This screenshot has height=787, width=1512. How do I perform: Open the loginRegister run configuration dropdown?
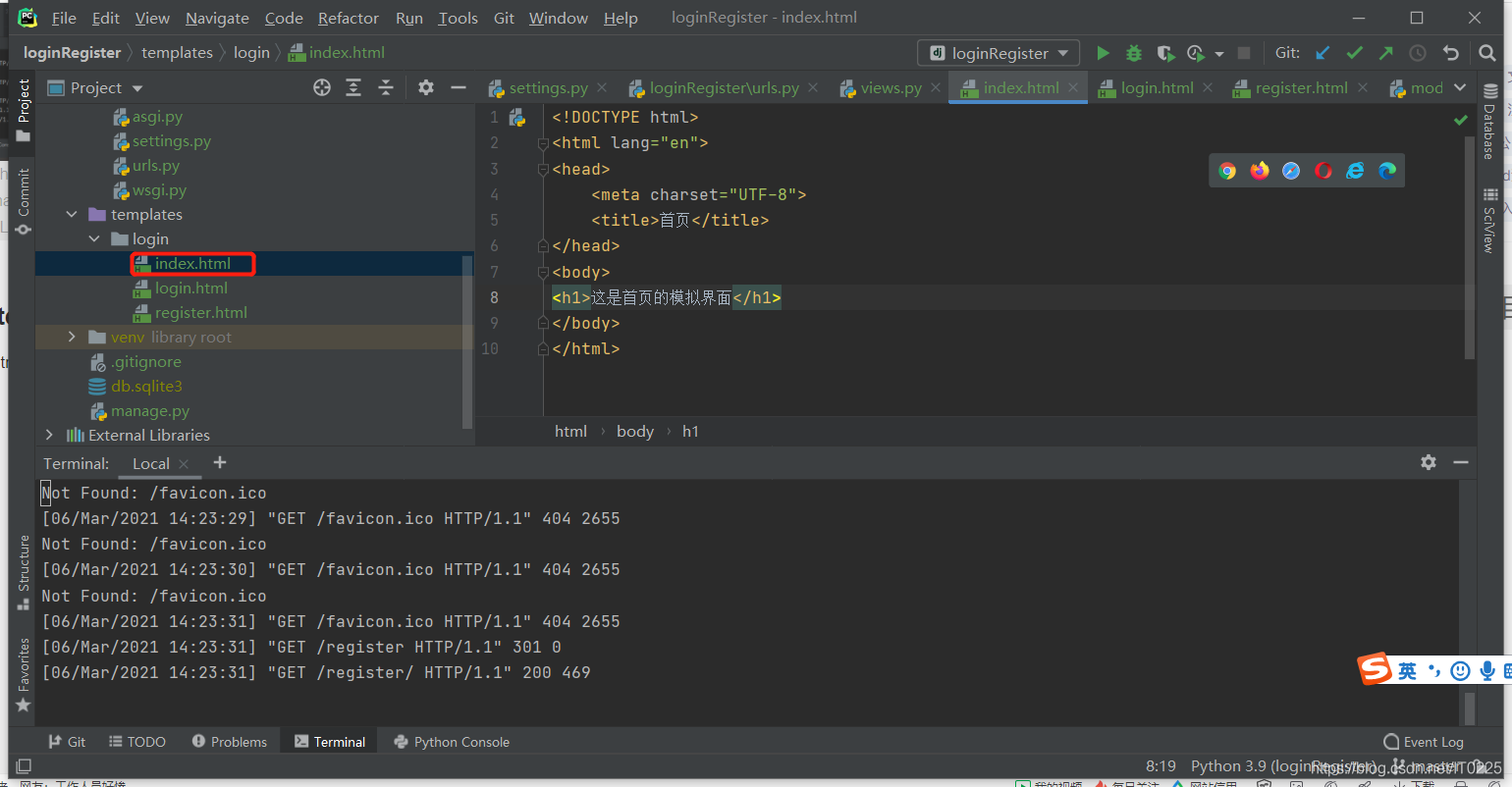coord(999,53)
